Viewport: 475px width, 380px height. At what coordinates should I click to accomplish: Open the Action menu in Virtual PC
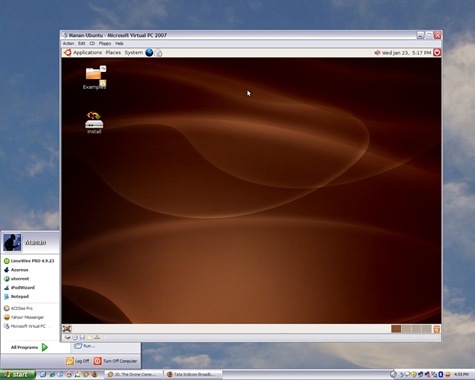click(x=68, y=43)
